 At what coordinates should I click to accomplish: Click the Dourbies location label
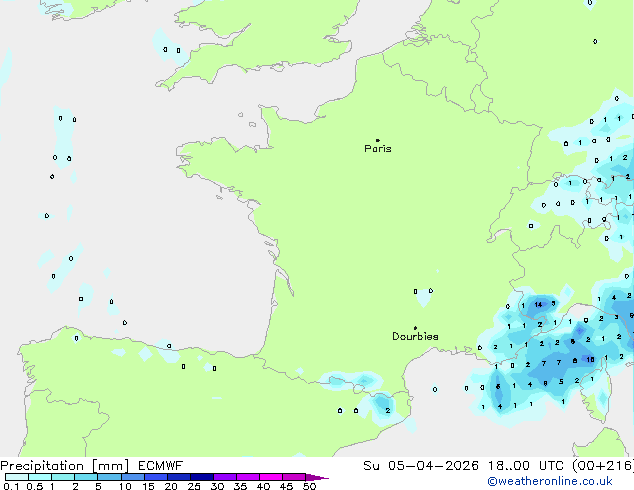(415, 336)
